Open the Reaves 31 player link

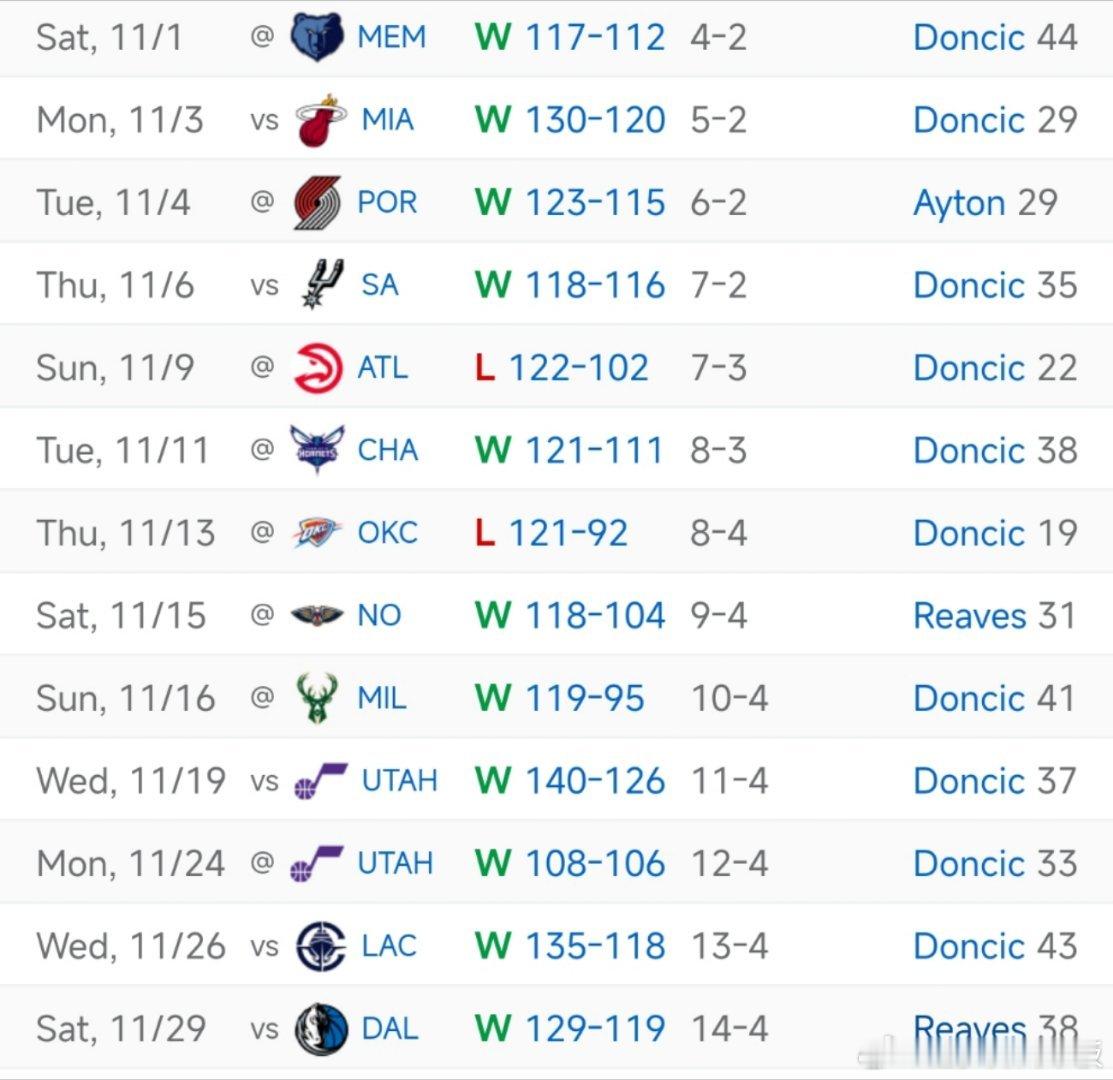[995, 615]
